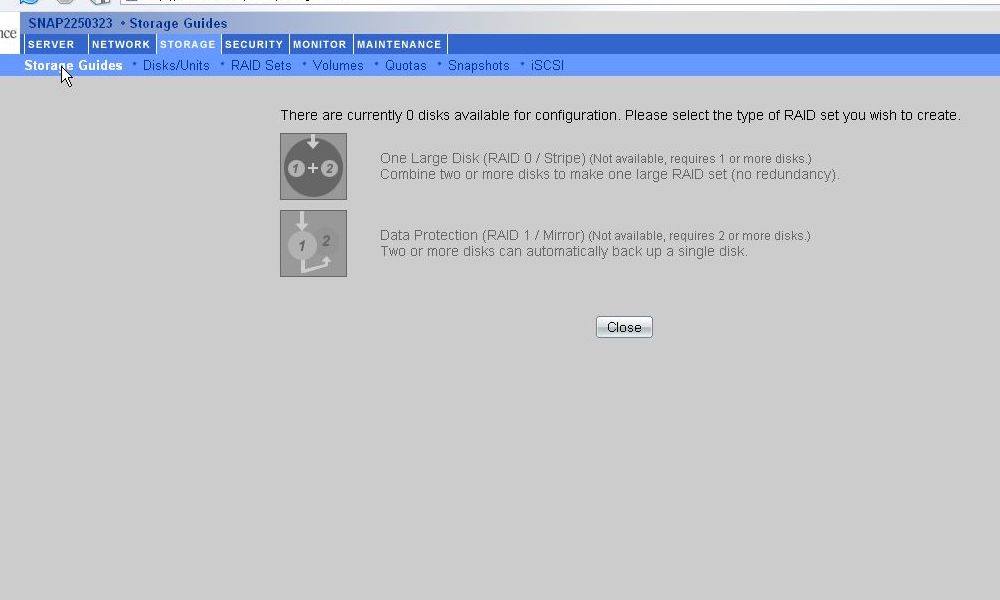Screen dimensions: 1000x600
Task: Go to the SECURITY tab
Action: click(254, 44)
